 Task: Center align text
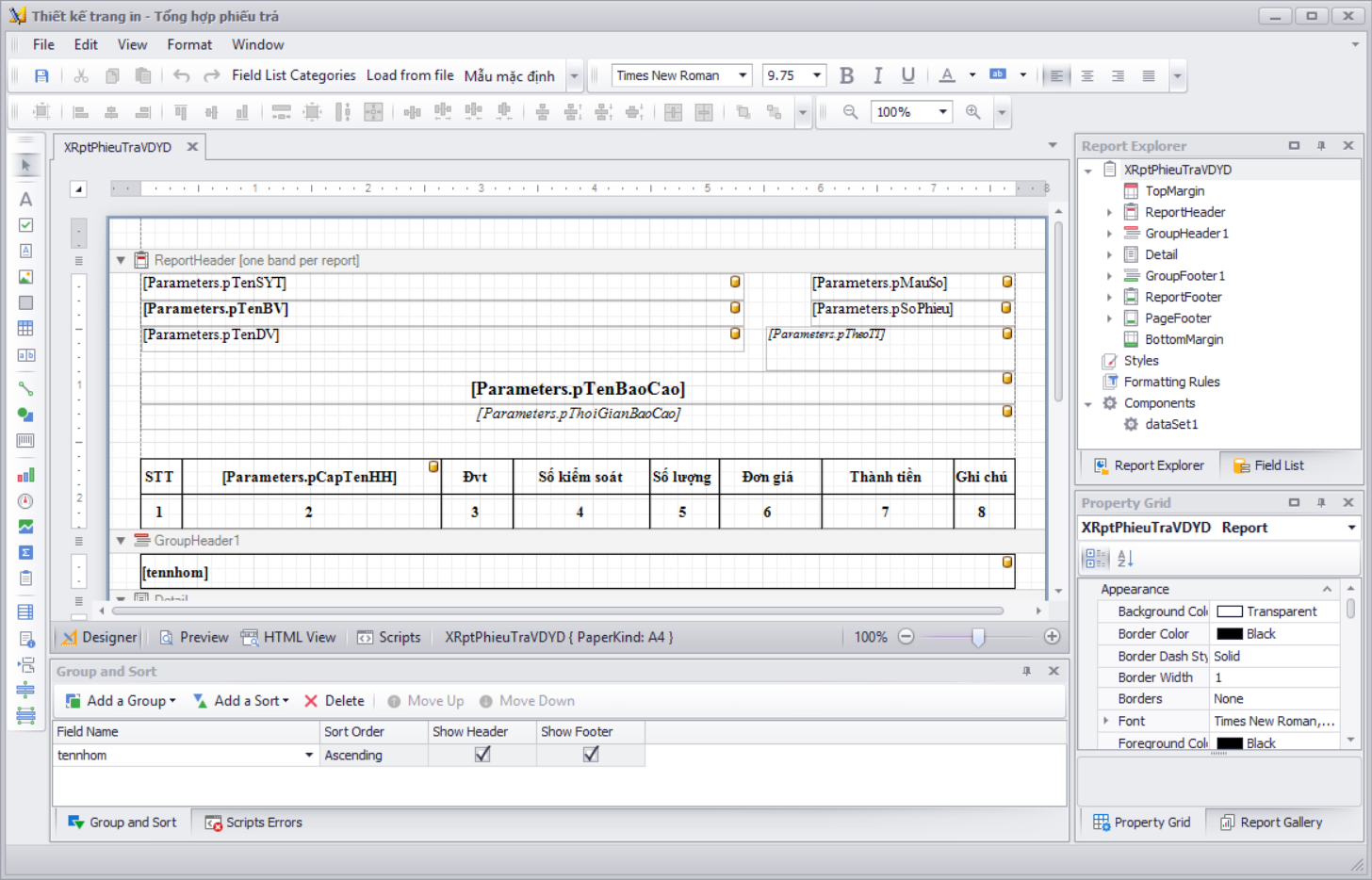tap(1087, 75)
